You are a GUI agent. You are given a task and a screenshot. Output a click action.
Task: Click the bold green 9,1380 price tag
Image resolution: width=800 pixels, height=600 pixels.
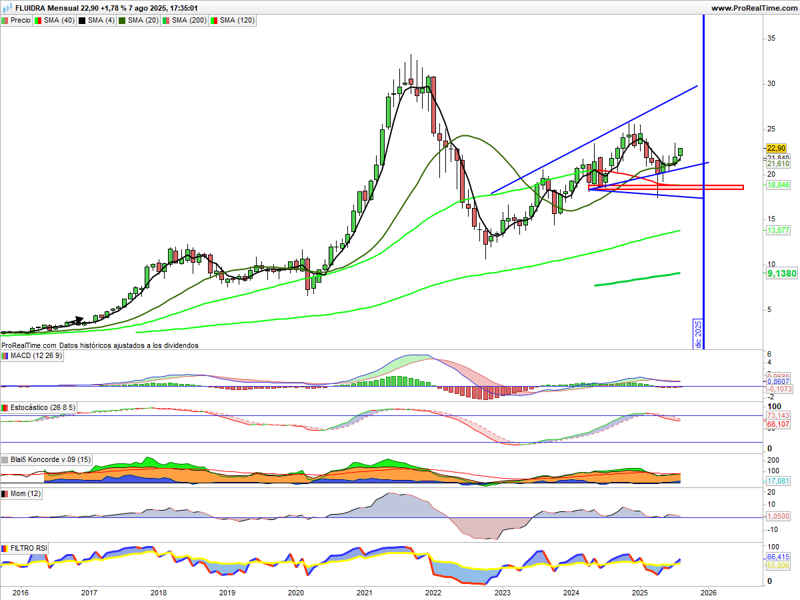tap(782, 274)
